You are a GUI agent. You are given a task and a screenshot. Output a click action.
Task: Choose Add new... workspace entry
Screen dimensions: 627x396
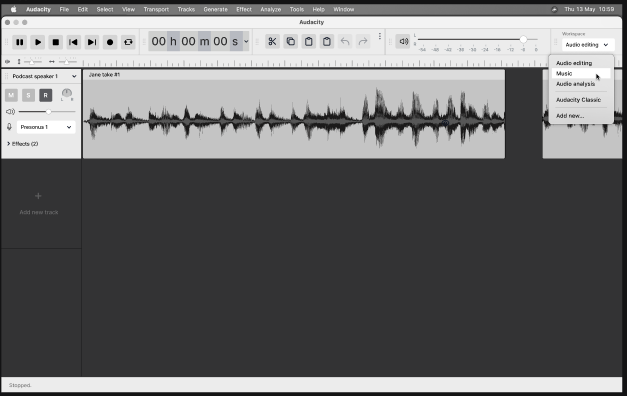(x=581, y=116)
